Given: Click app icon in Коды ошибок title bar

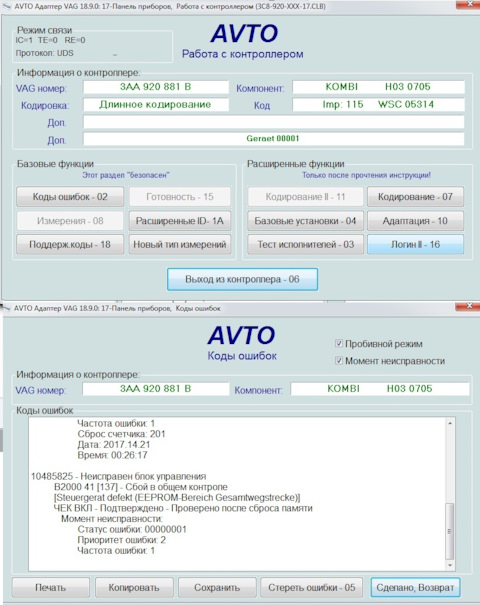Looking at the screenshot, I should [7, 308].
